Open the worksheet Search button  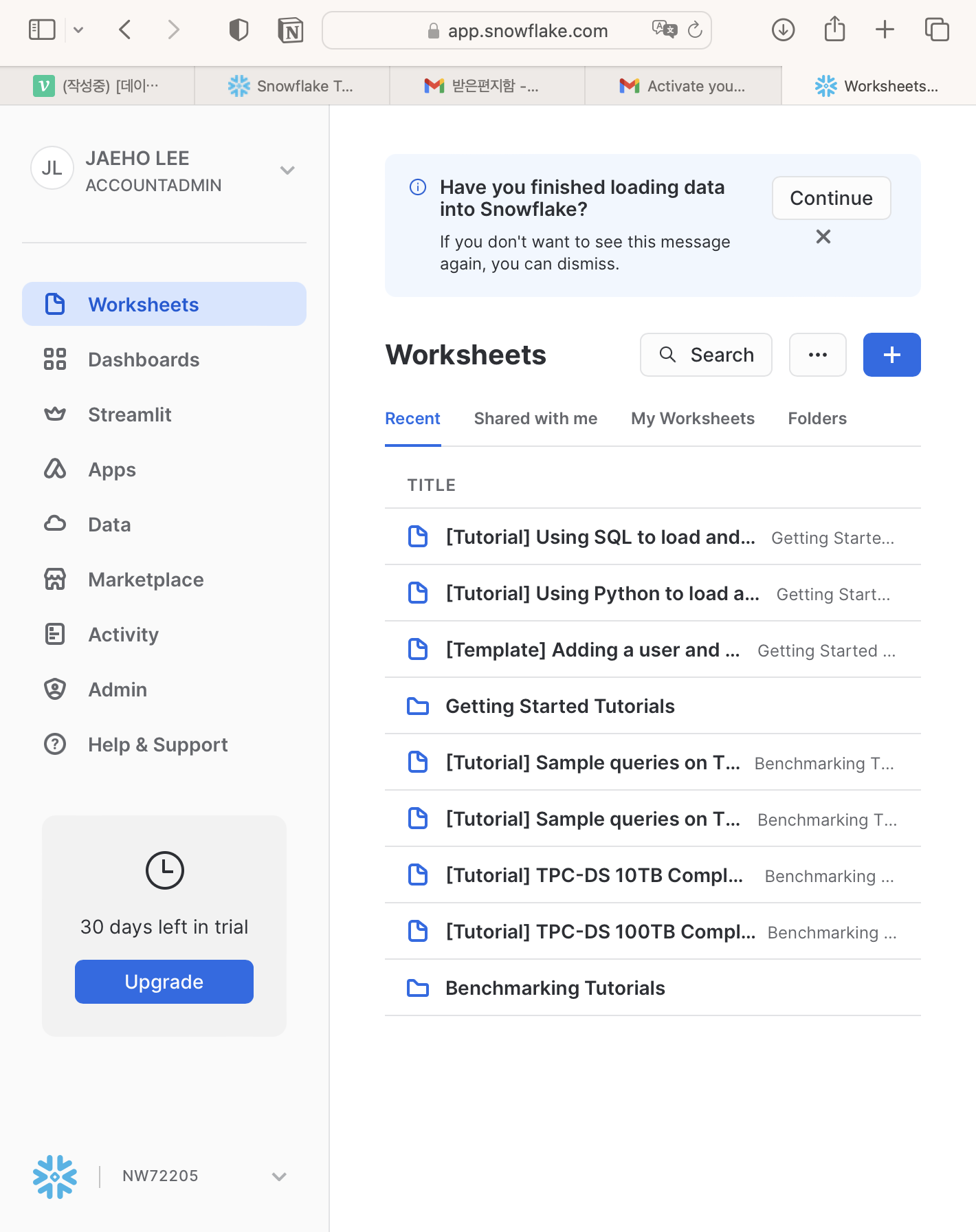pos(706,355)
